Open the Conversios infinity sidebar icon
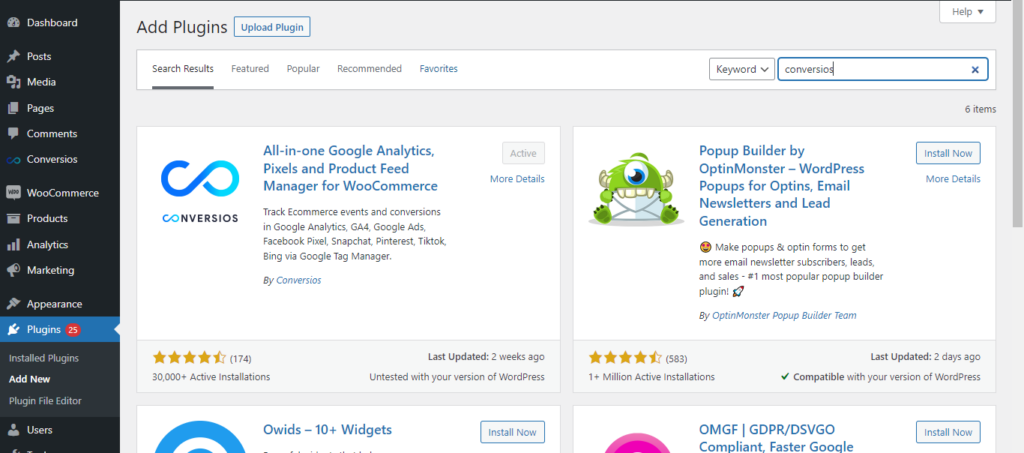Image resolution: width=1024 pixels, height=453 pixels. click(13, 160)
